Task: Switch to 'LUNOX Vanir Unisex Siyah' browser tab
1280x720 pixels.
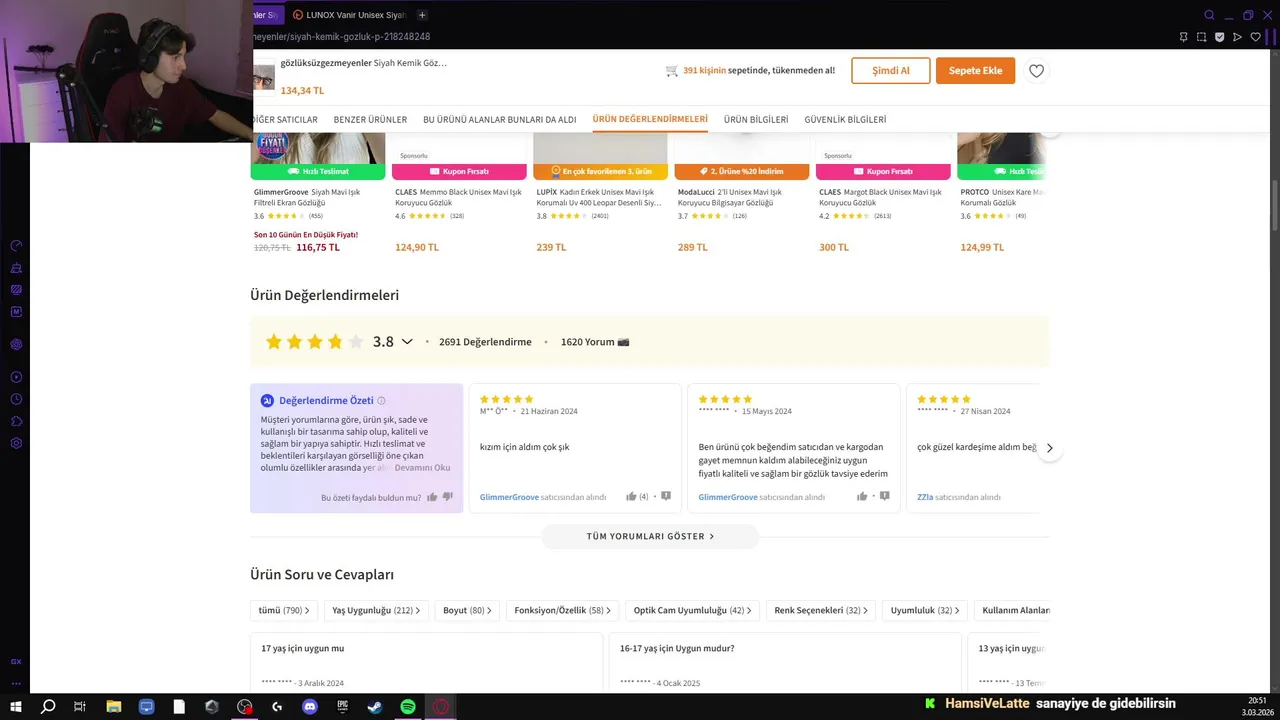Action: pyautogui.click(x=349, y=15)
